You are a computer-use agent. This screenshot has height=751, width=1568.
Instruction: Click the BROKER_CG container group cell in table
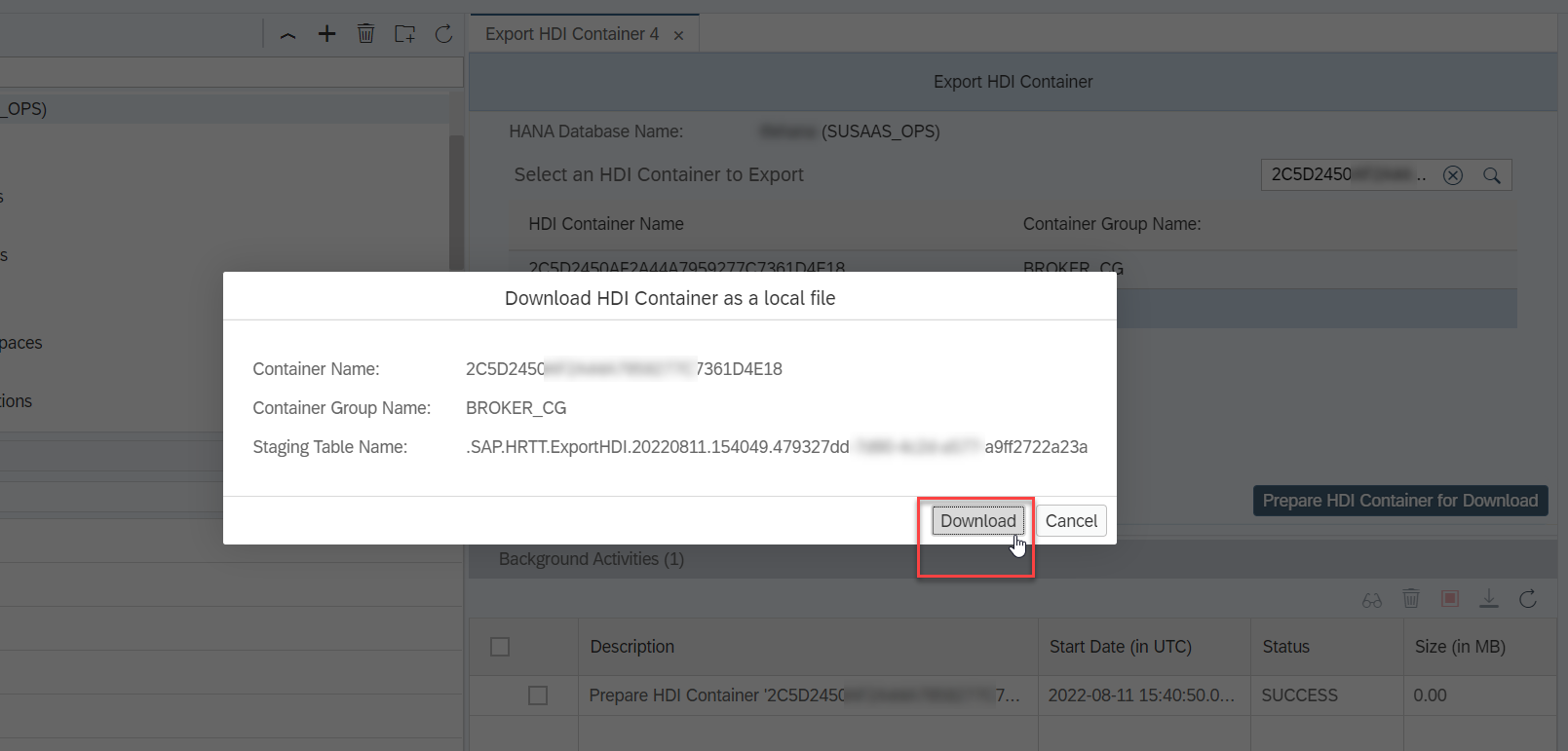[1073, 268]
